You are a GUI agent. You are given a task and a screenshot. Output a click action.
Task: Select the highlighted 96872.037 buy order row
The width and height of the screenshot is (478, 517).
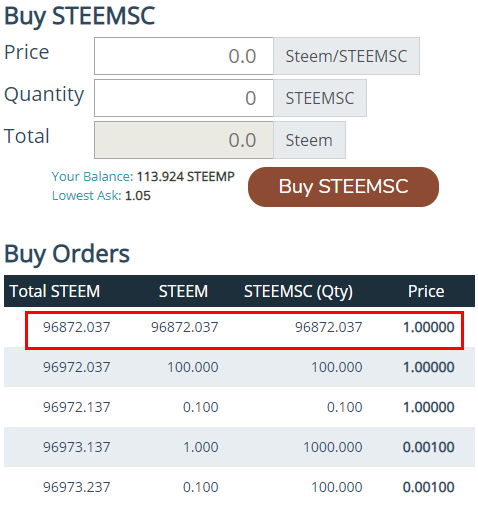tap(244, 331)
